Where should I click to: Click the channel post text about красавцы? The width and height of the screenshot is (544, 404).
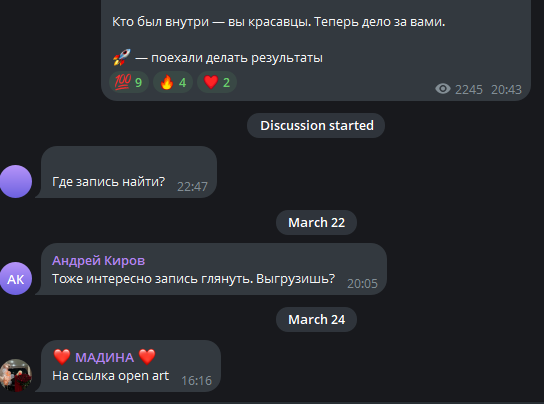tap(279, 22)
